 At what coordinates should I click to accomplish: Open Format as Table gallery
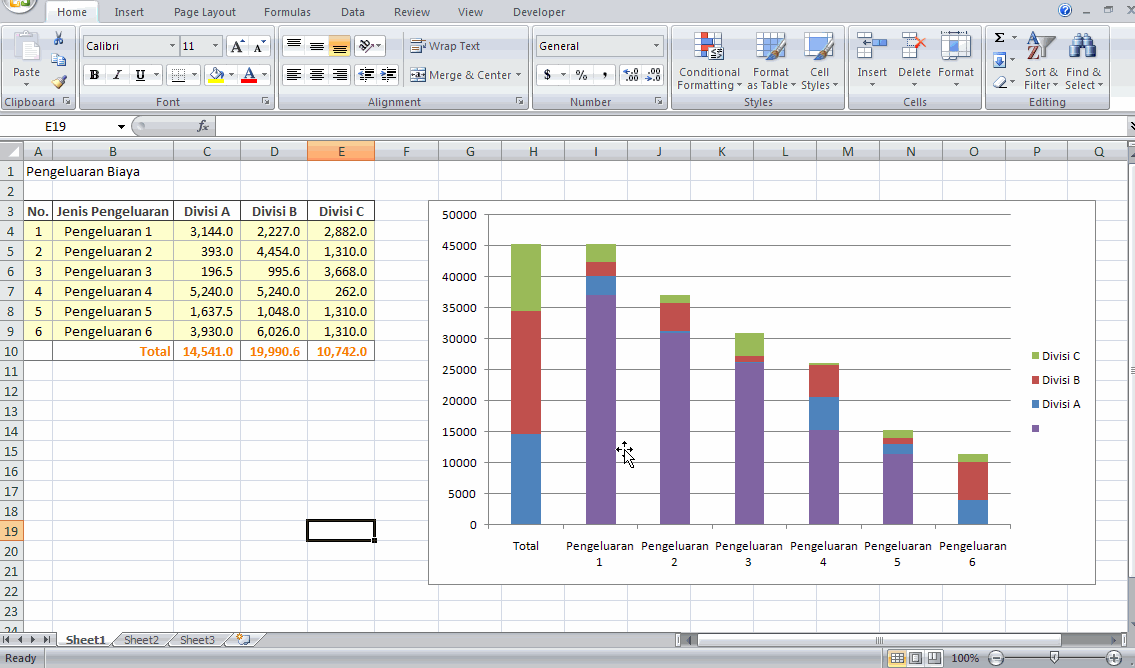pos(771,62)
